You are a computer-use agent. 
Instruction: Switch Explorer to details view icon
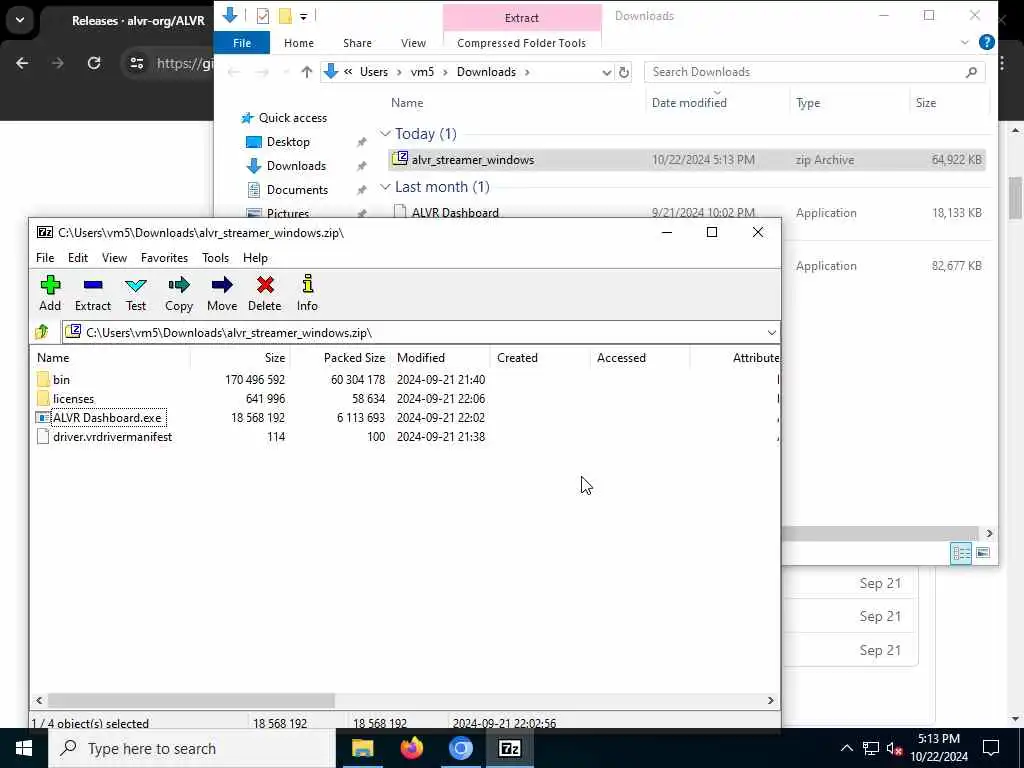961,554
